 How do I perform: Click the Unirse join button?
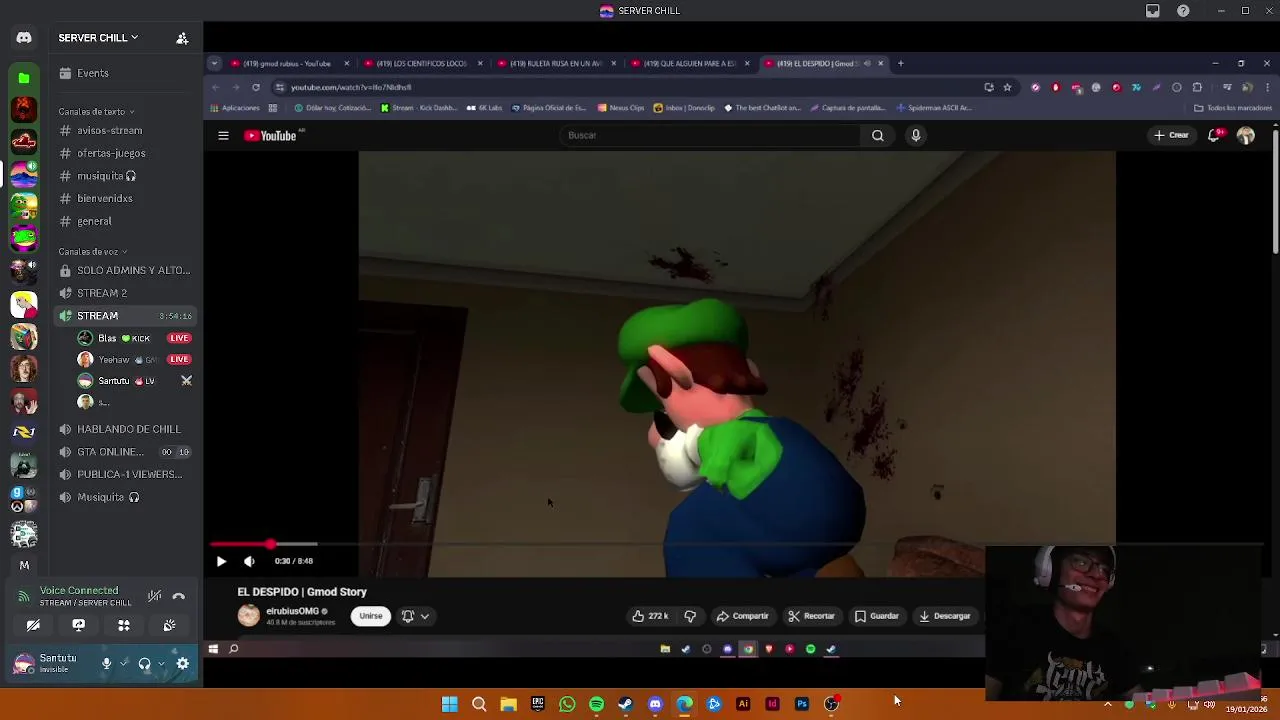click(371, 617)
